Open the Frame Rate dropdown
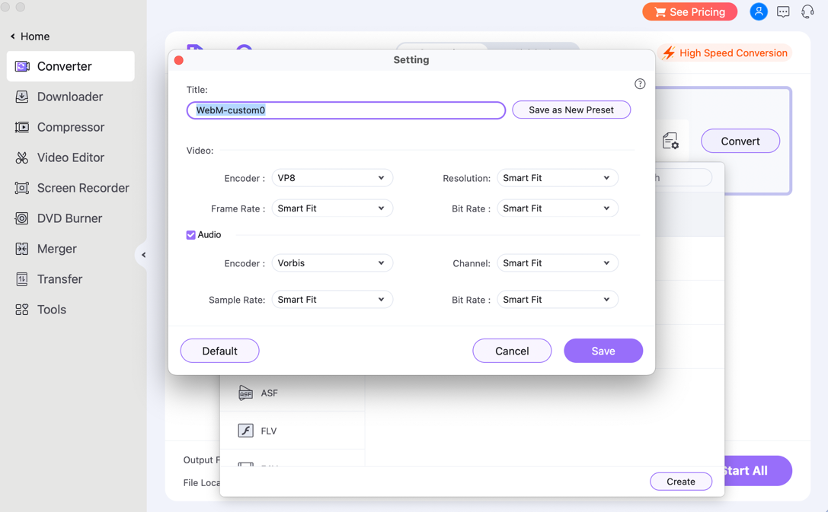 coord(332,208)
